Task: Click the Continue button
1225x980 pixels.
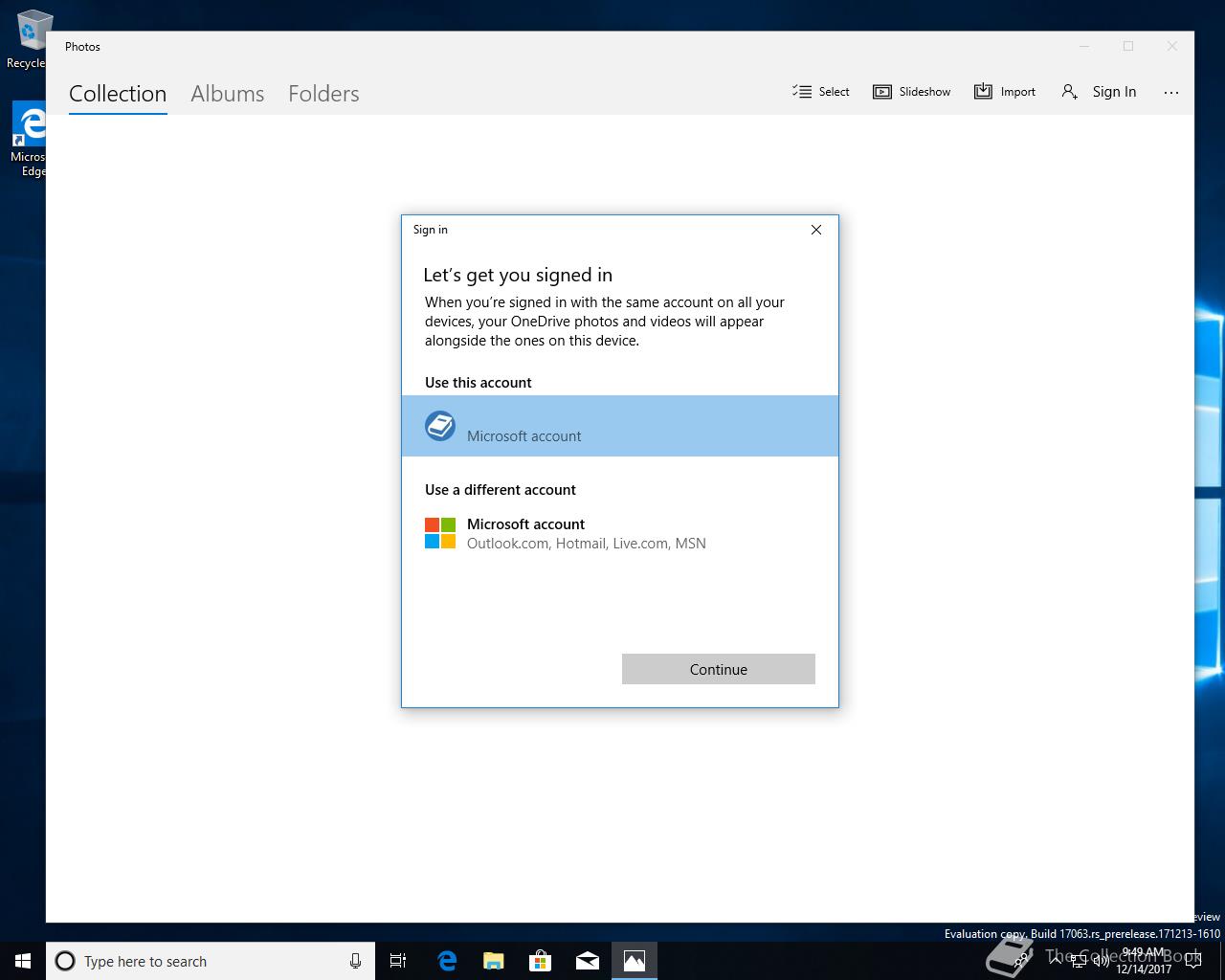Action: pyautogui.click(x=719, y=669)
